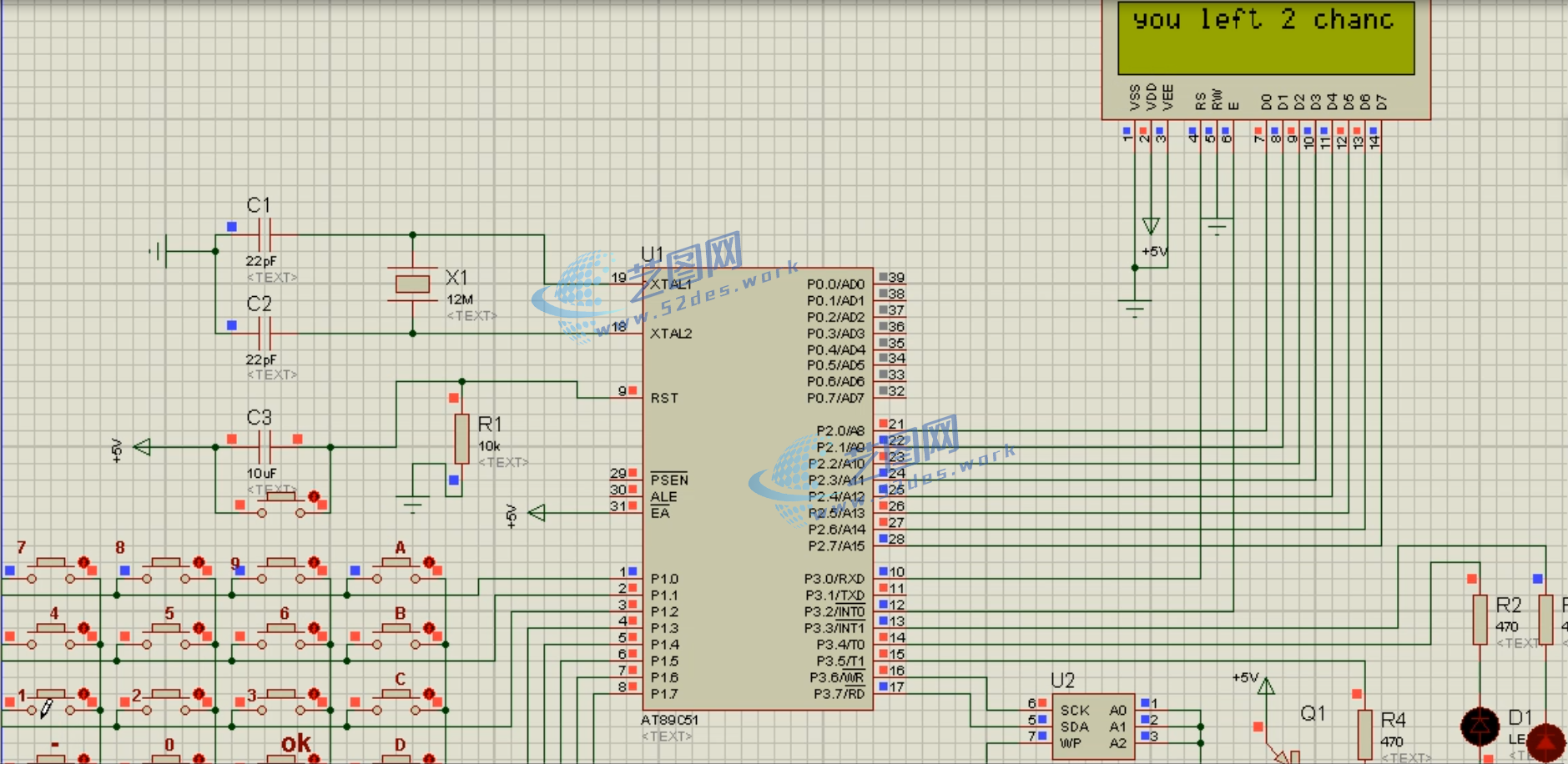1568x764 pixels.
Task: Click the 'P0.0/AD0' pin label
Action: coord(835,284)
